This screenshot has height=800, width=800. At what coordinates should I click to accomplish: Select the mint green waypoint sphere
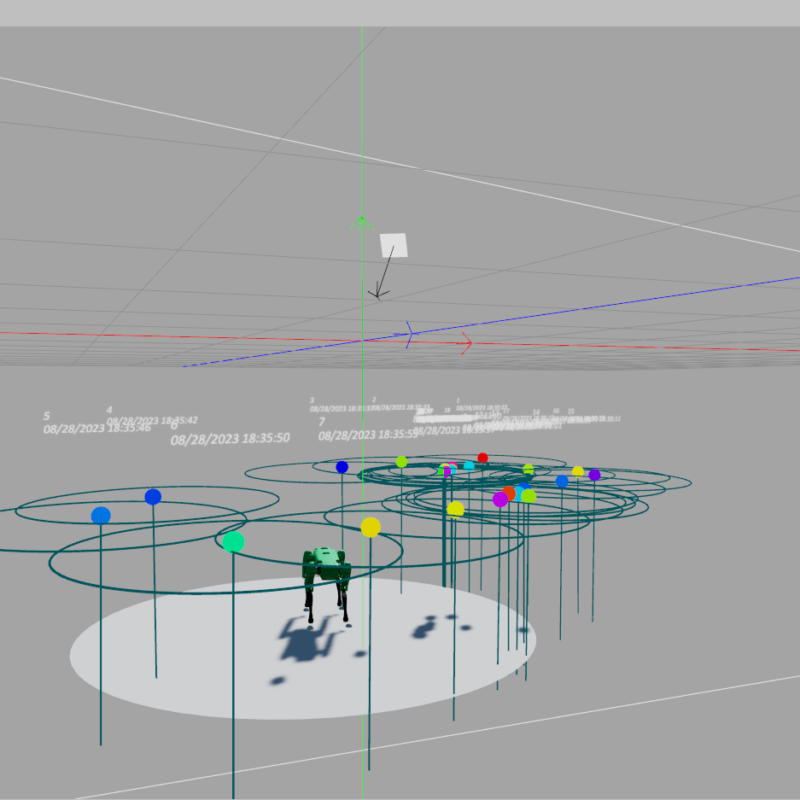[233, 541]
